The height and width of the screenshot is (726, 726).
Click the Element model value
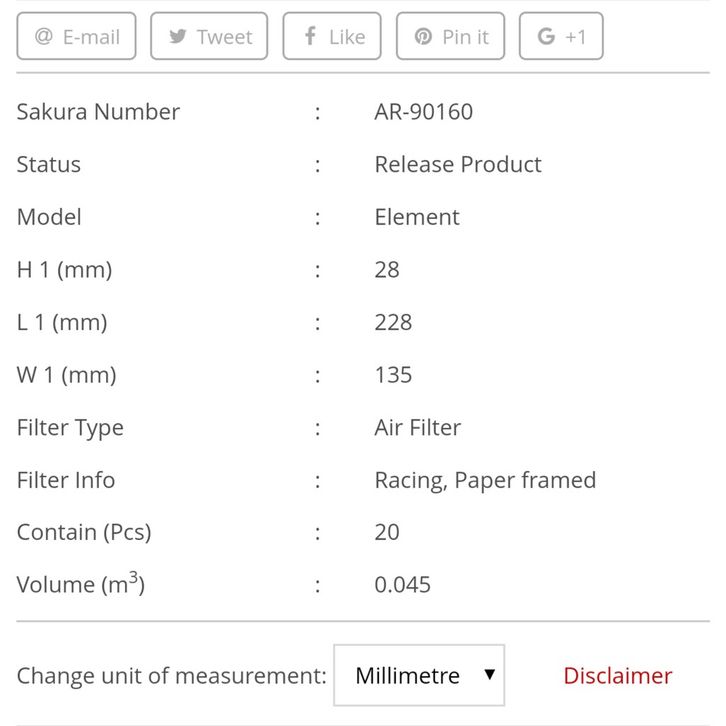pyautogui.click(x=416, y=217)
